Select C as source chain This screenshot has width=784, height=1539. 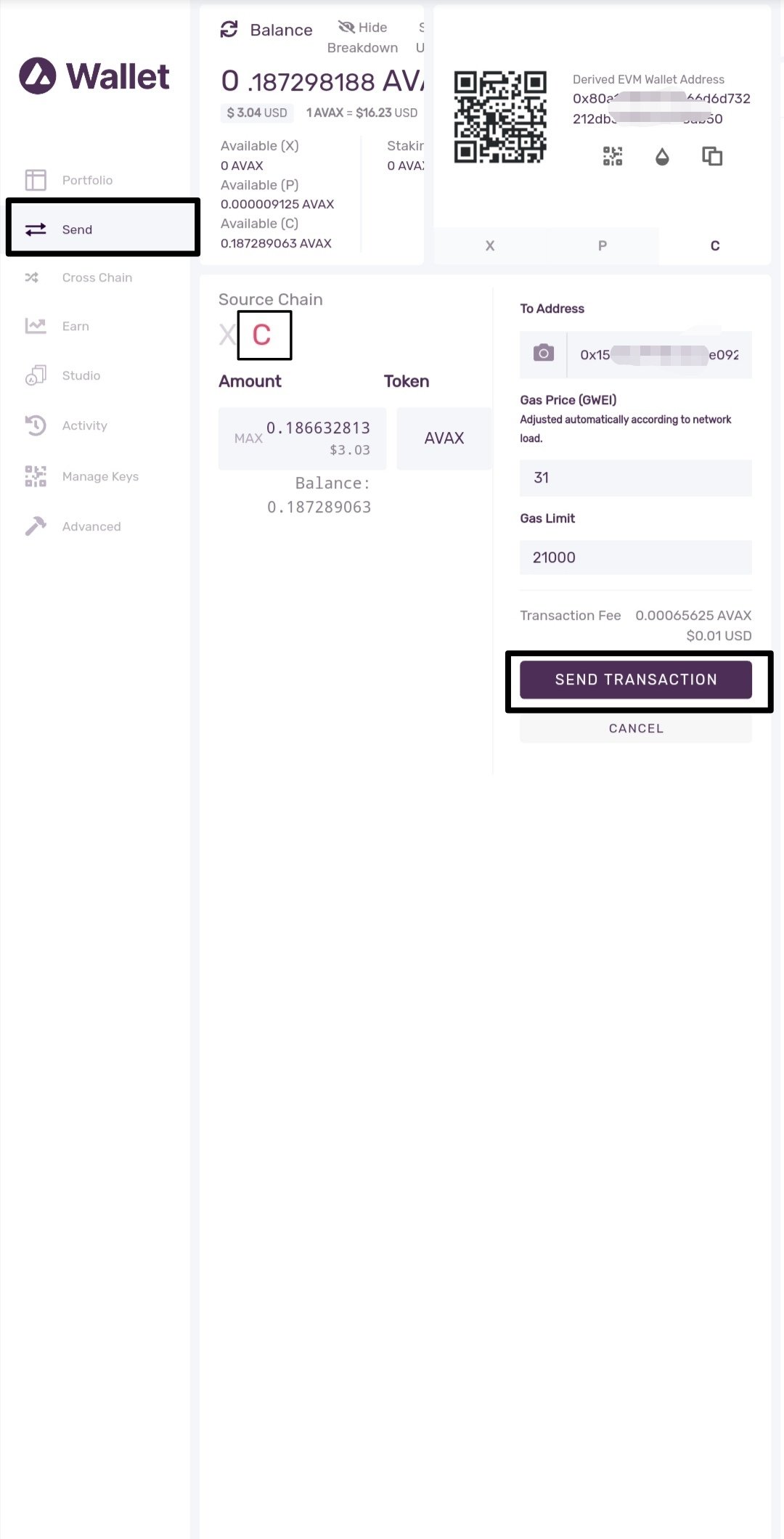(262, 335)
